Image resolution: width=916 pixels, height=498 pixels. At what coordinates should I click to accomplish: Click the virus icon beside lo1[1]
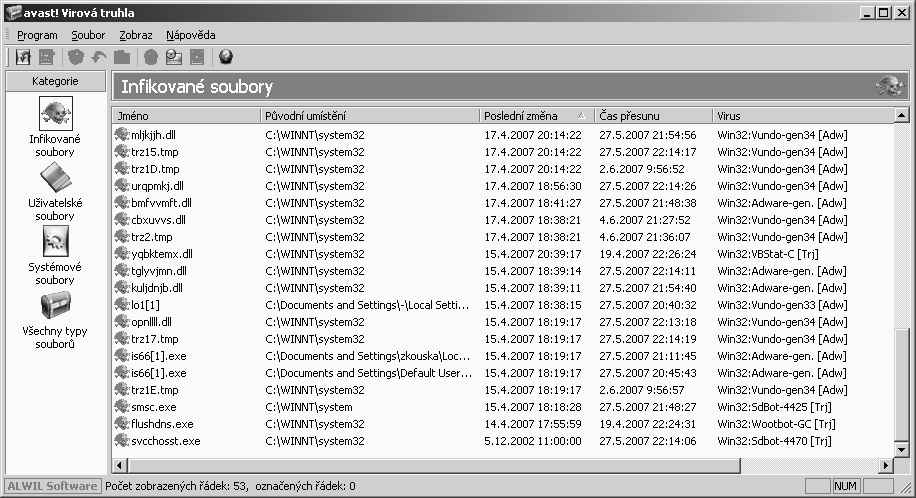[122, 305]
